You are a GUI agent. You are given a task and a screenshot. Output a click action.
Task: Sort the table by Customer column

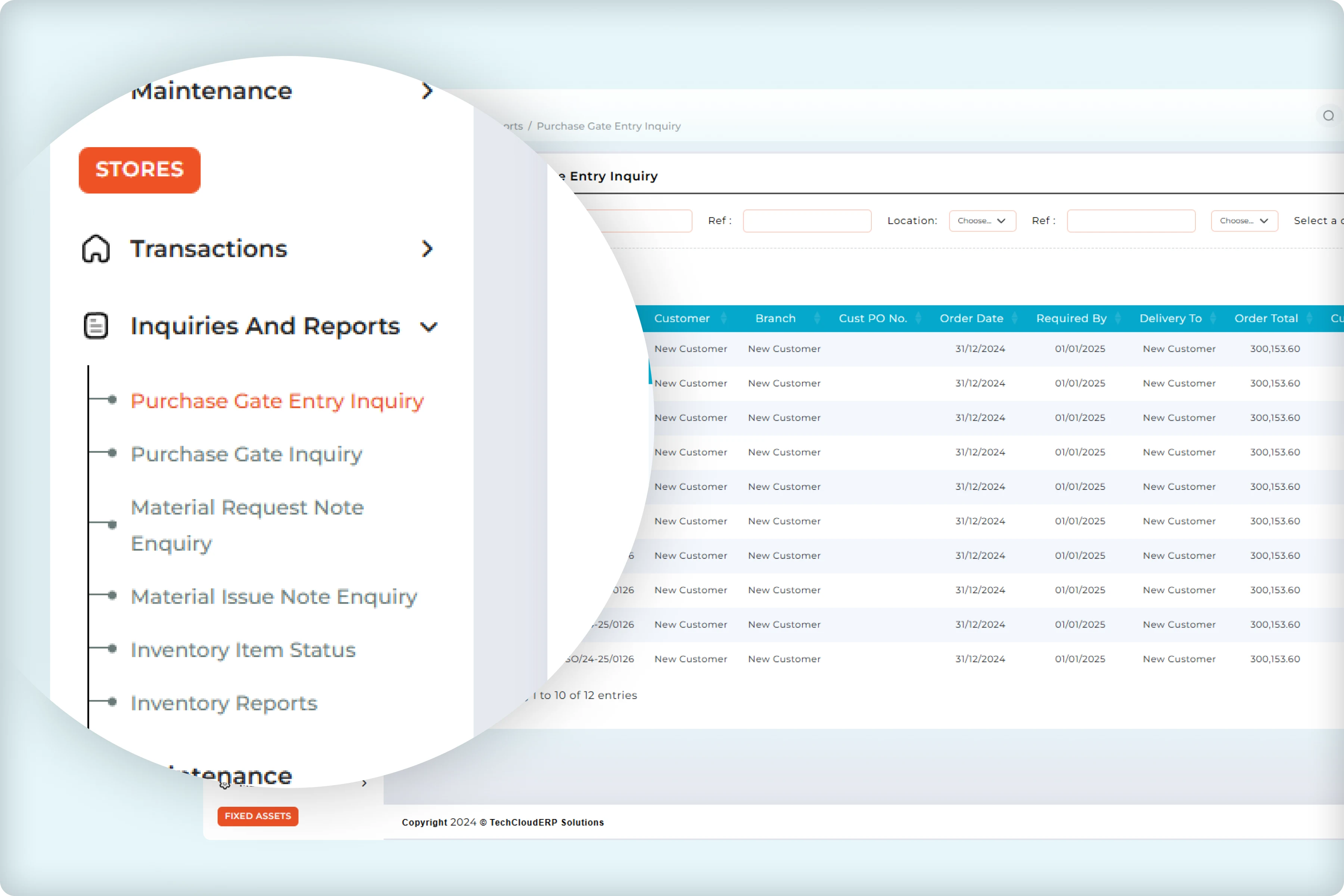[x=684, y=318]
